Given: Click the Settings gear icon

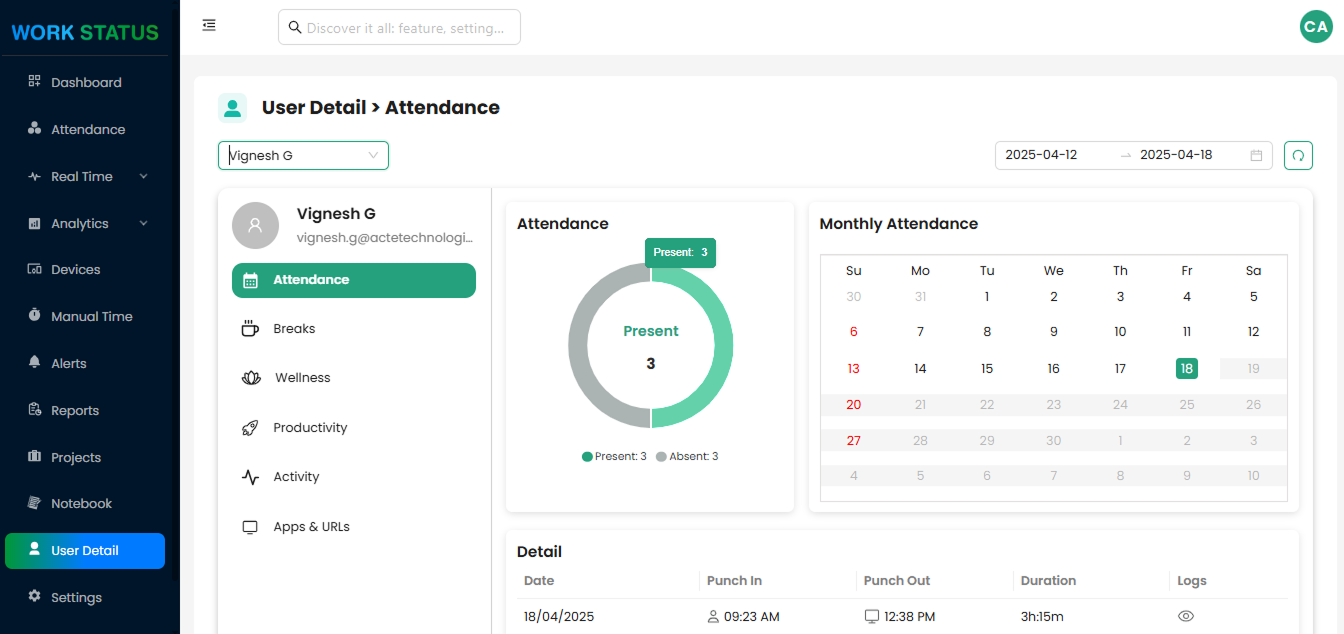Looking at the screenshot, I should [x=34, y=597].
